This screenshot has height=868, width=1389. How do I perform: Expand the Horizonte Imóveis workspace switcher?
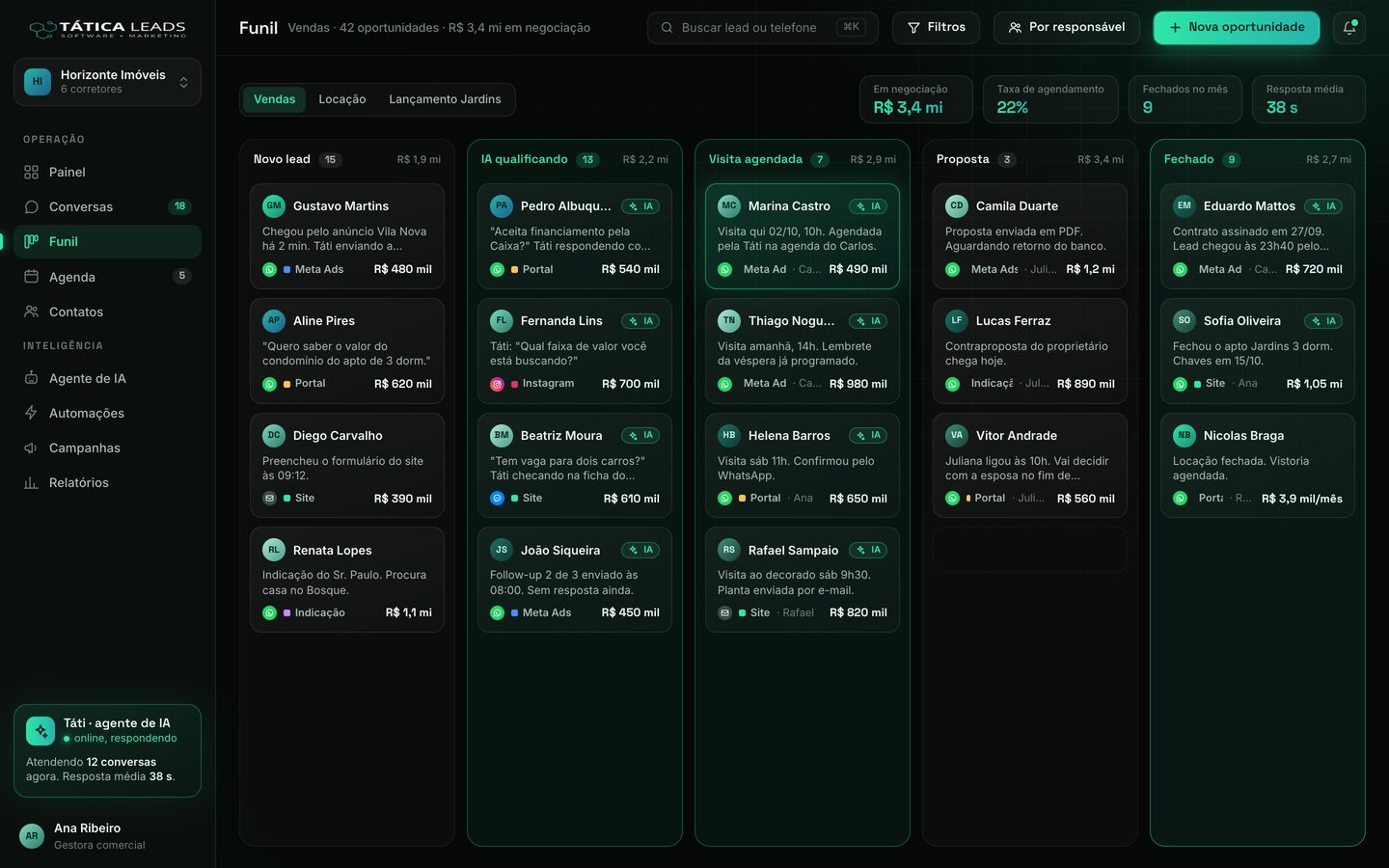tap(107, 82)
